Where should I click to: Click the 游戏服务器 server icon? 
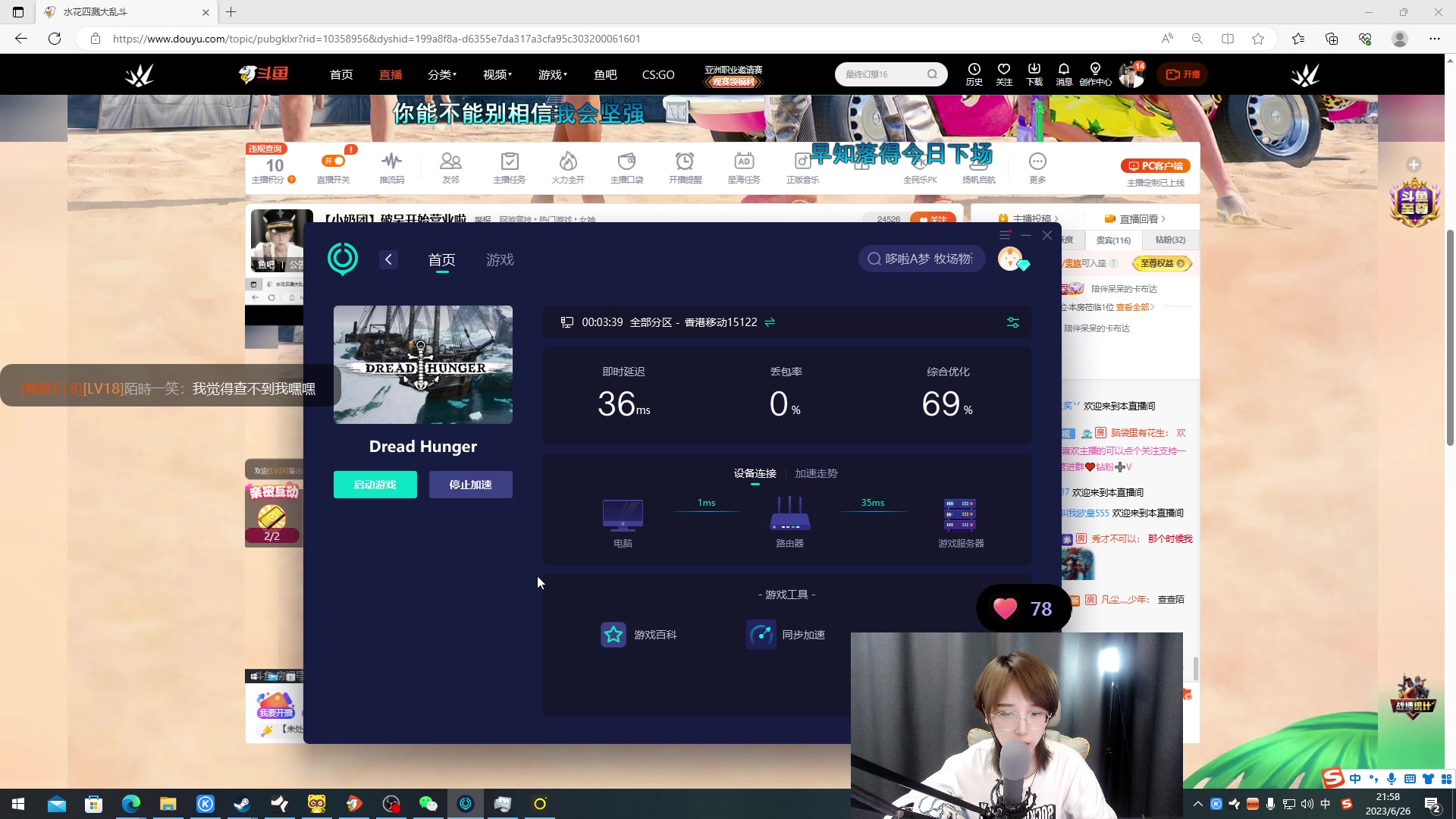tap(960, 515)
